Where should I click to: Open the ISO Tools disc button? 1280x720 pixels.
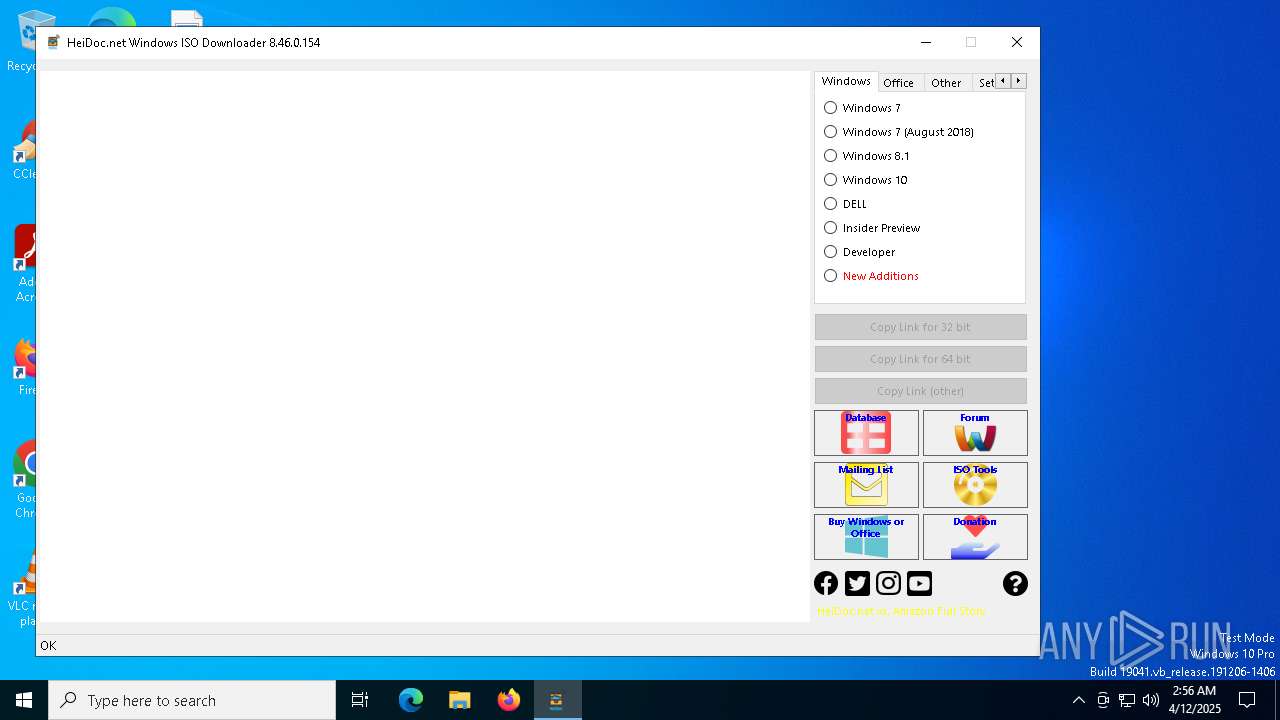[975, 485]
